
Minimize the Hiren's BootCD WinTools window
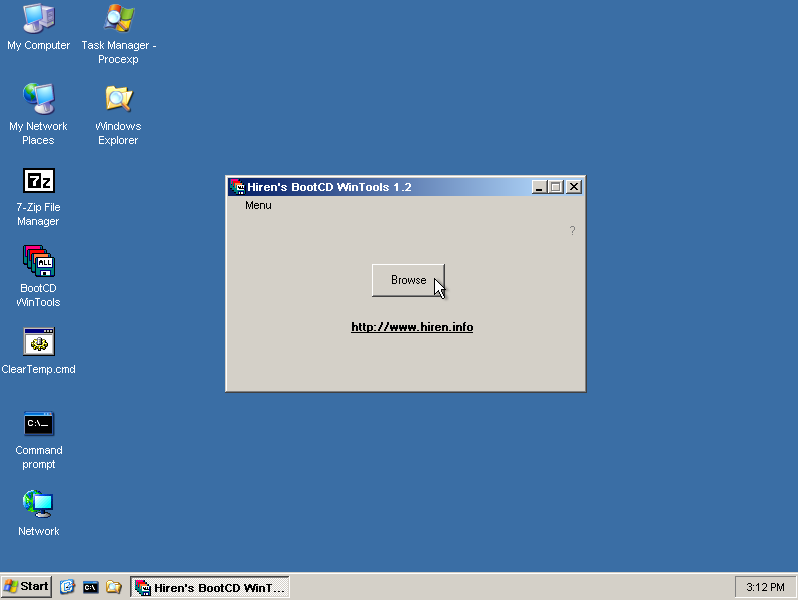pos(539,187)
